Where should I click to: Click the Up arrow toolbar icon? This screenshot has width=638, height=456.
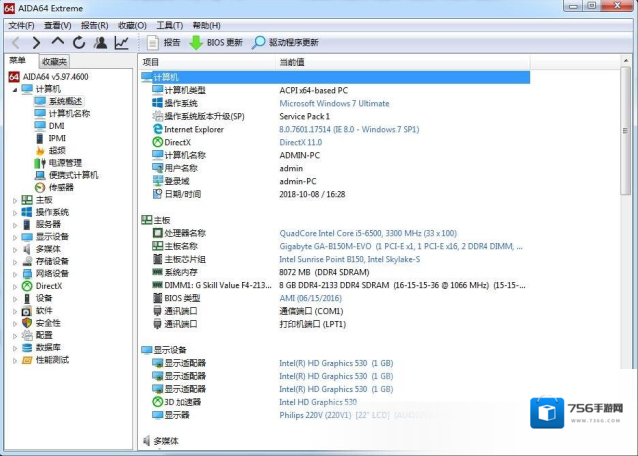click(x=58, y=43)
